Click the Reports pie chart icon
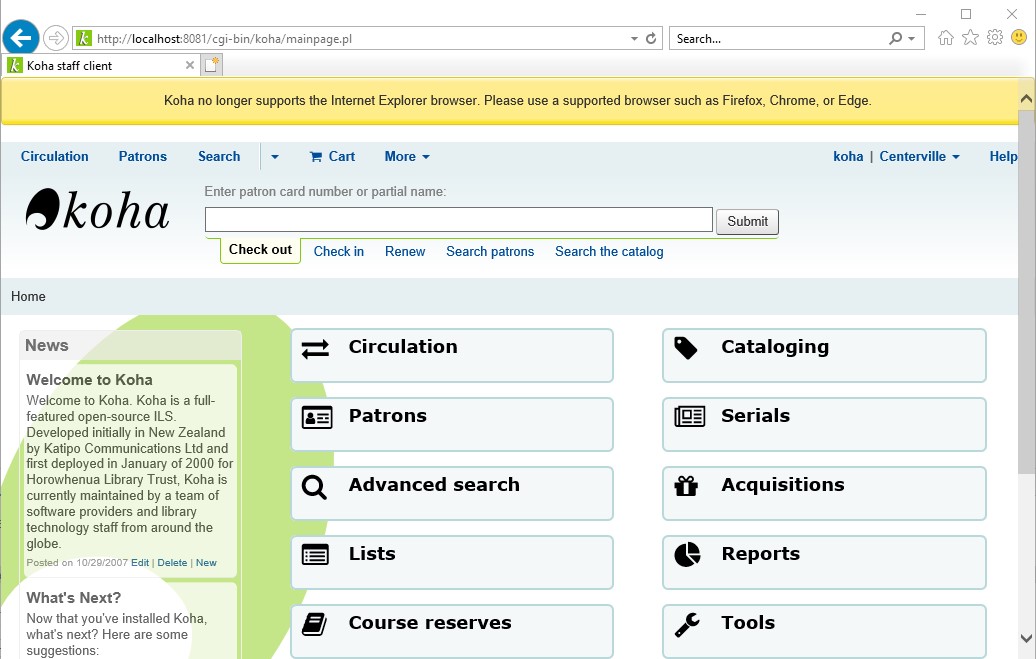This screenshot has width=1036, height=659. (687, 555)
